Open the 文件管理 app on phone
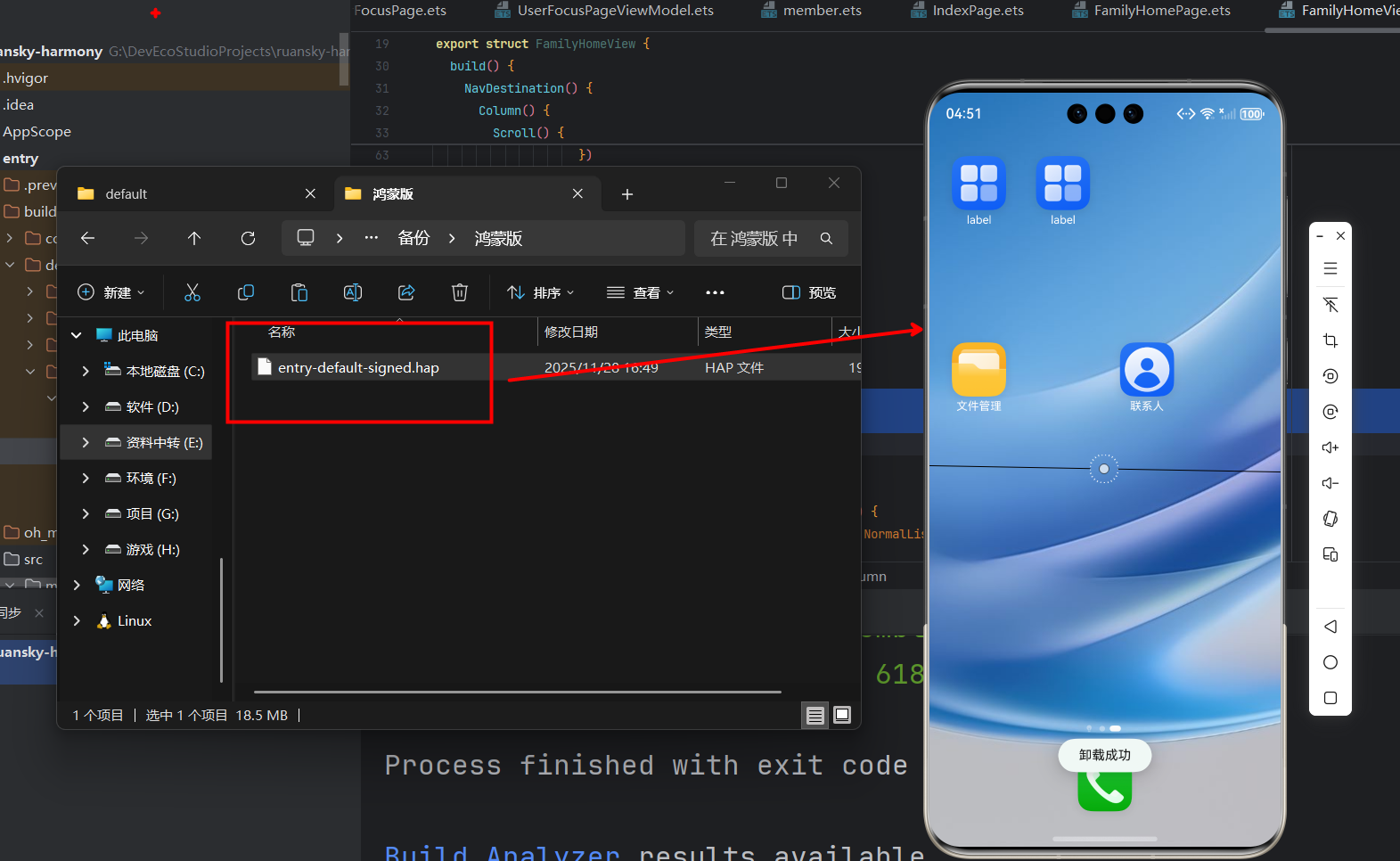This screenshot has height=861, width=1400. click(x=978, y=370)
